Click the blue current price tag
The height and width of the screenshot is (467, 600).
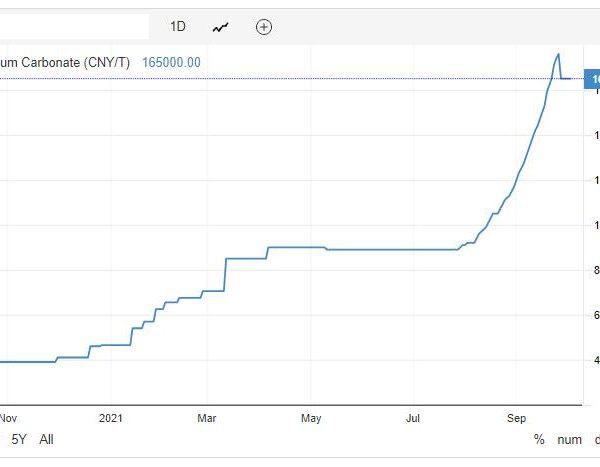click(591, 78)
